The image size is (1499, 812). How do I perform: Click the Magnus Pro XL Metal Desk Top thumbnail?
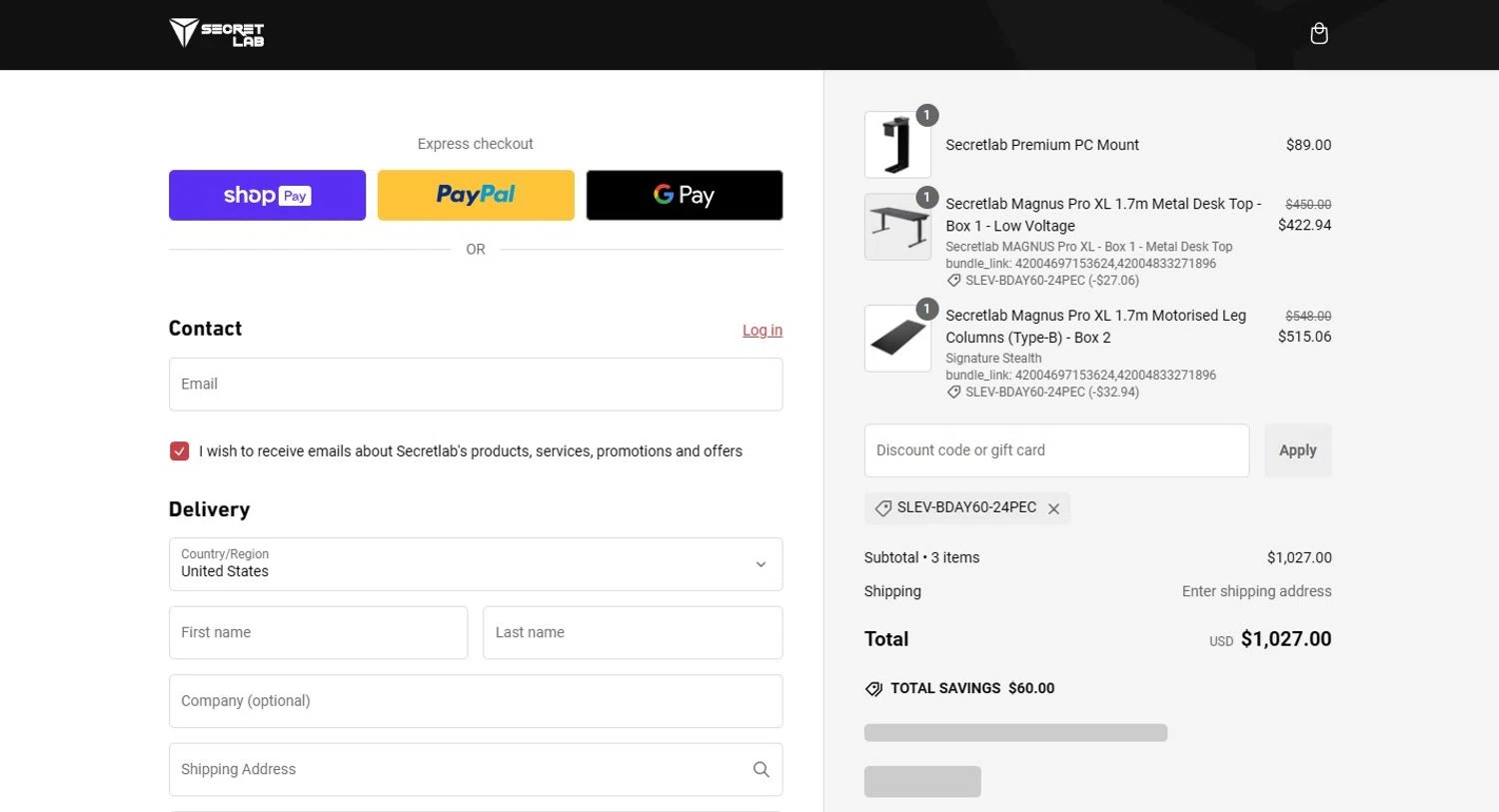point(897,227)
